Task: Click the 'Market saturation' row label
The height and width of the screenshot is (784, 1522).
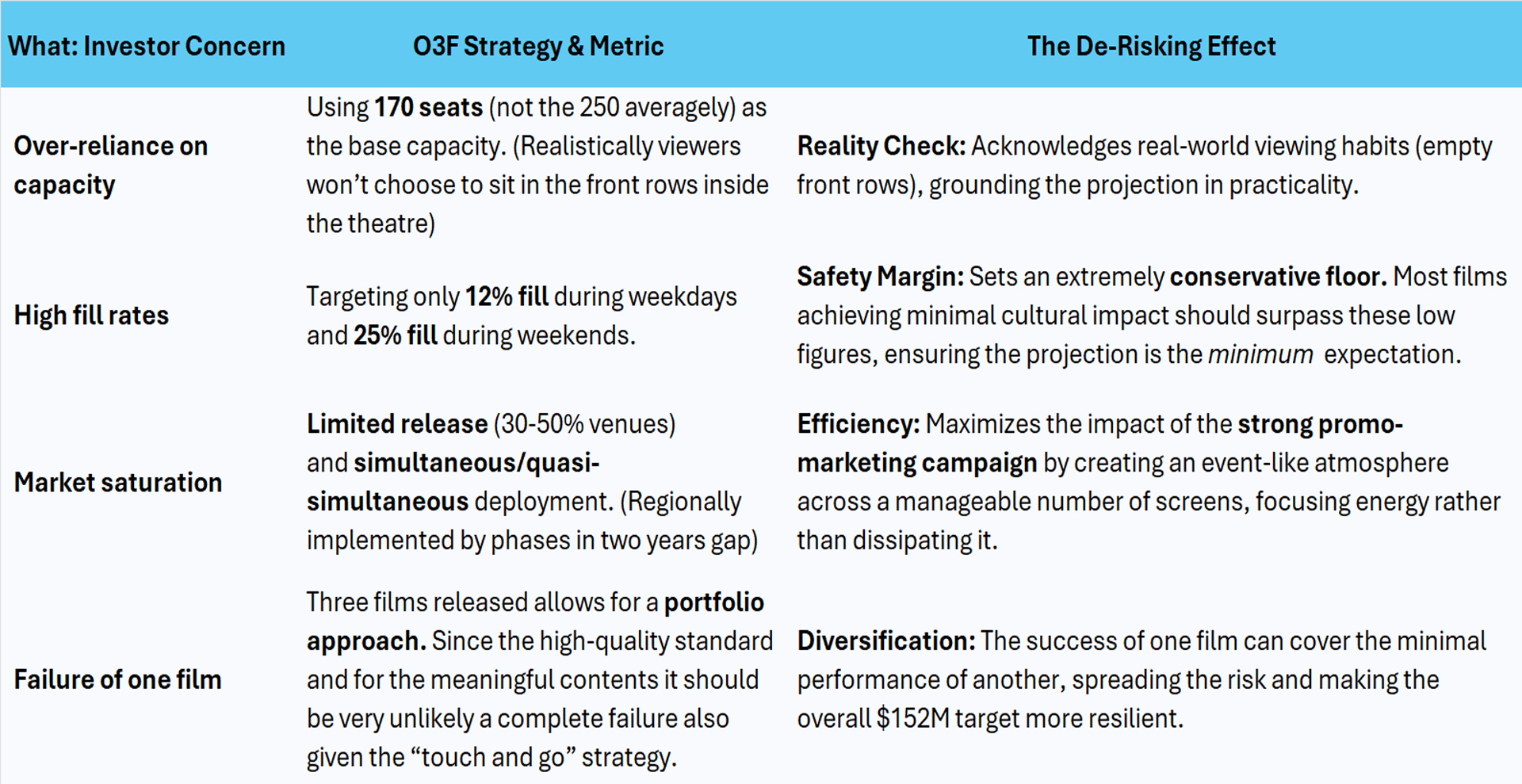Action: click(118, 482)
